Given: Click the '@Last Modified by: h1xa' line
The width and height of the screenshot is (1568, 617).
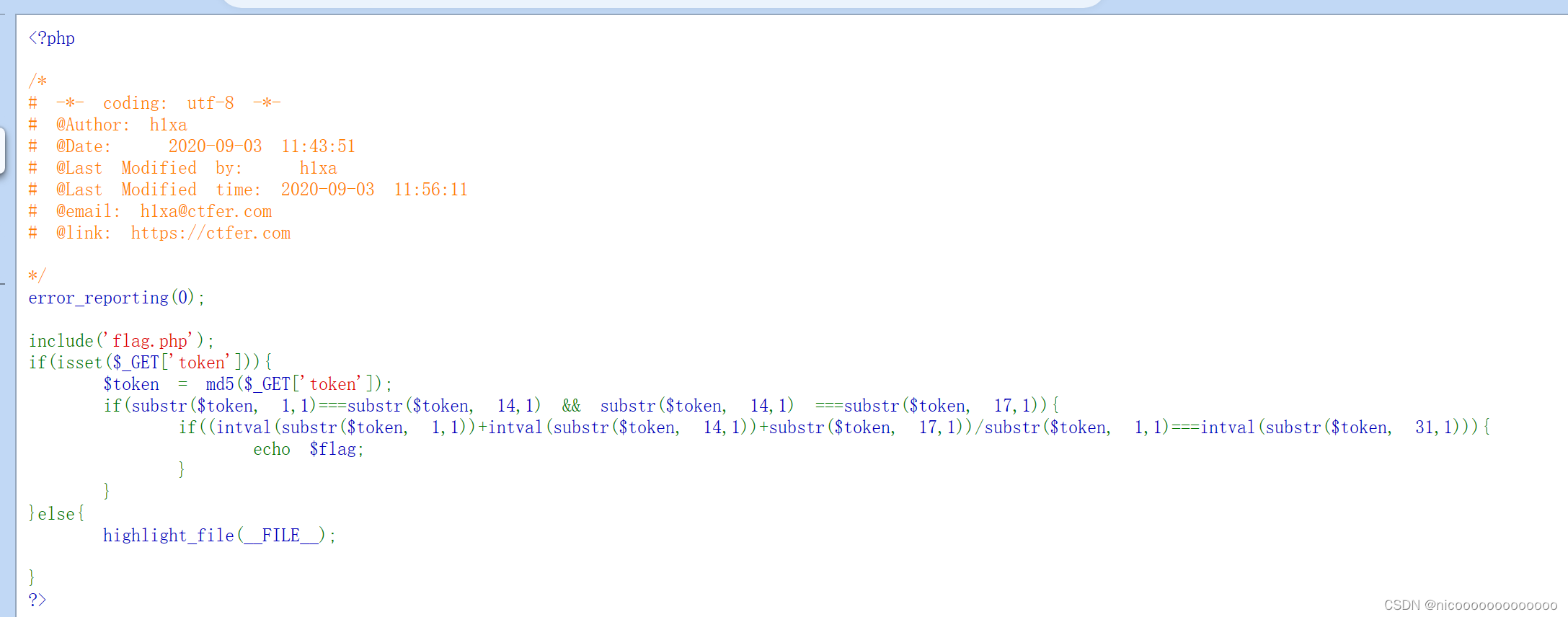Looking at the screenshot, I should [182, 168].
